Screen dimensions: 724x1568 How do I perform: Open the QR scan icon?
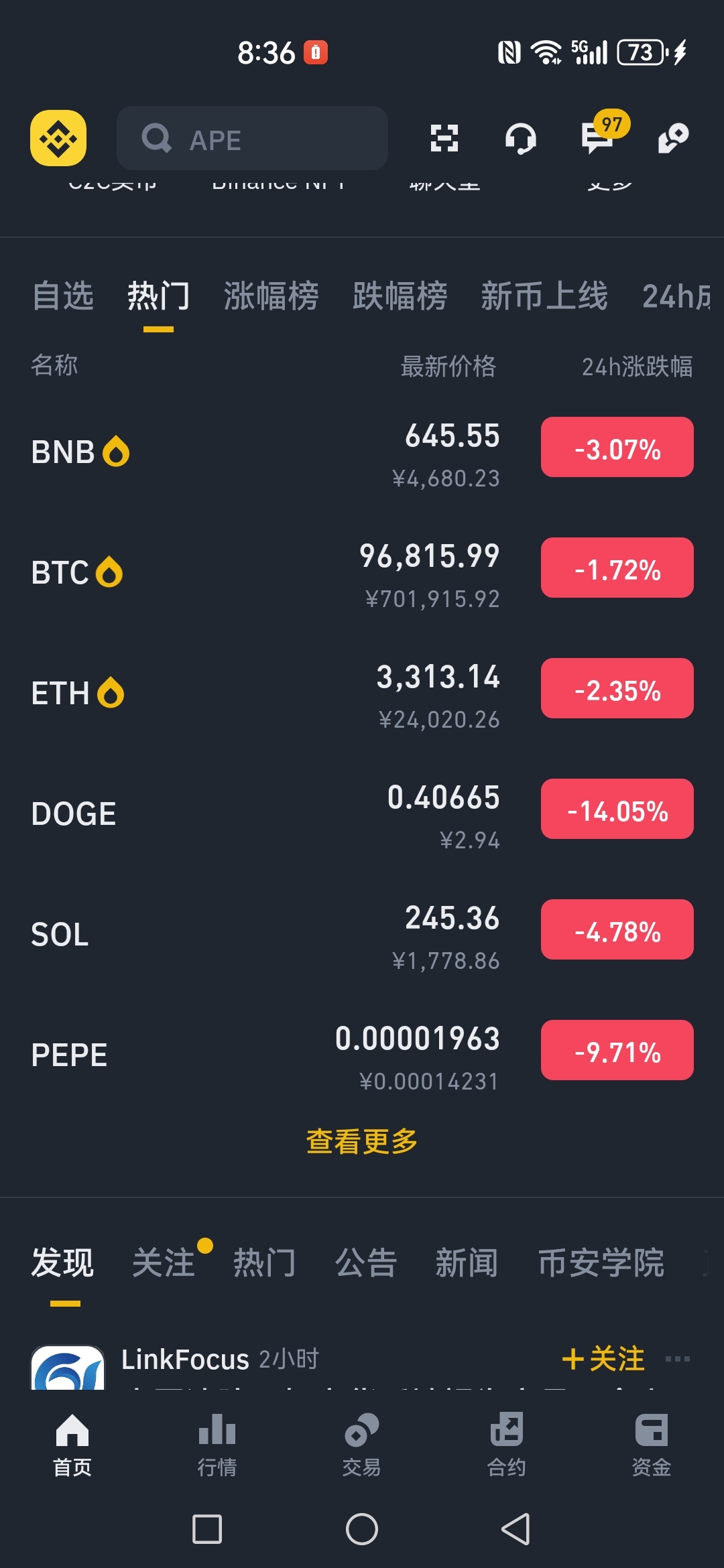click(x=444, y=138)
